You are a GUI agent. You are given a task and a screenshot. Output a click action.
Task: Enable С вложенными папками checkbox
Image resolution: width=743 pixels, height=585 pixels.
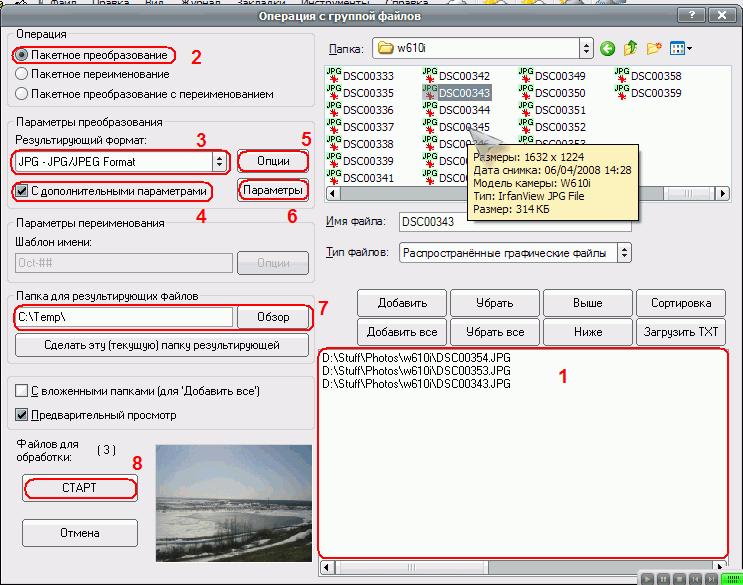(23, 389)
